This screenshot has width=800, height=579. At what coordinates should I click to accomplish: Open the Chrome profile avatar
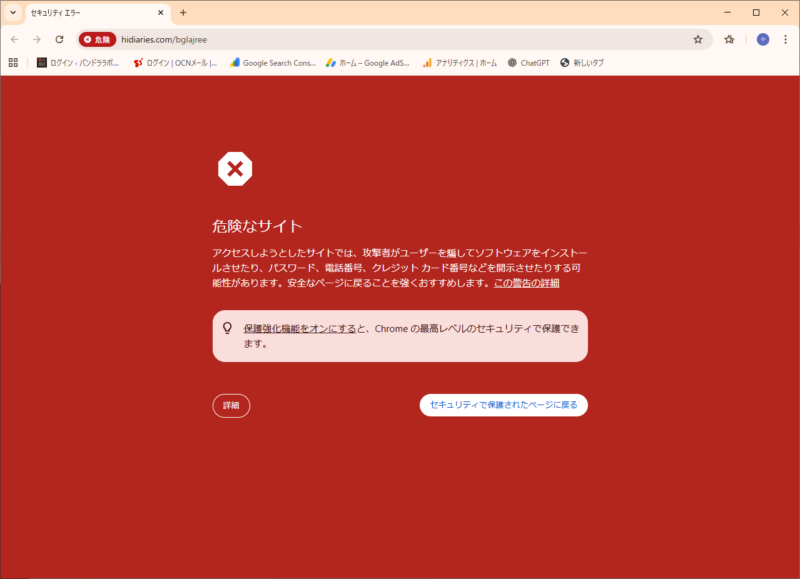coord(762,39)
